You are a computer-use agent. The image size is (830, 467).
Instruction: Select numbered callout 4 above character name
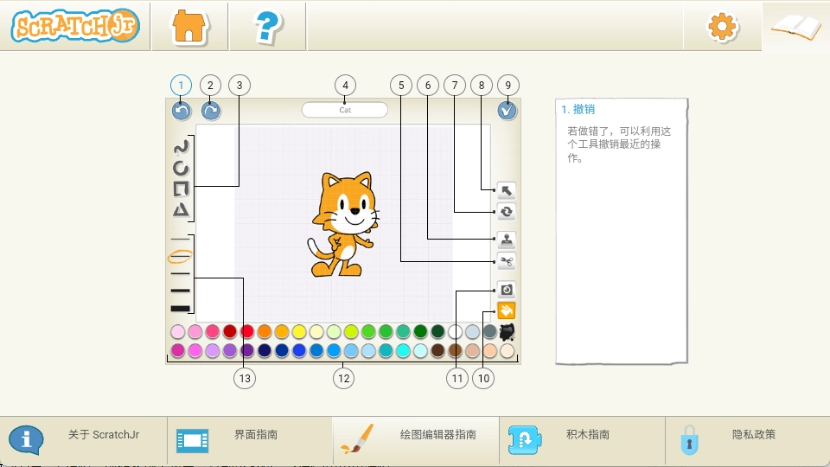[344, 85]
